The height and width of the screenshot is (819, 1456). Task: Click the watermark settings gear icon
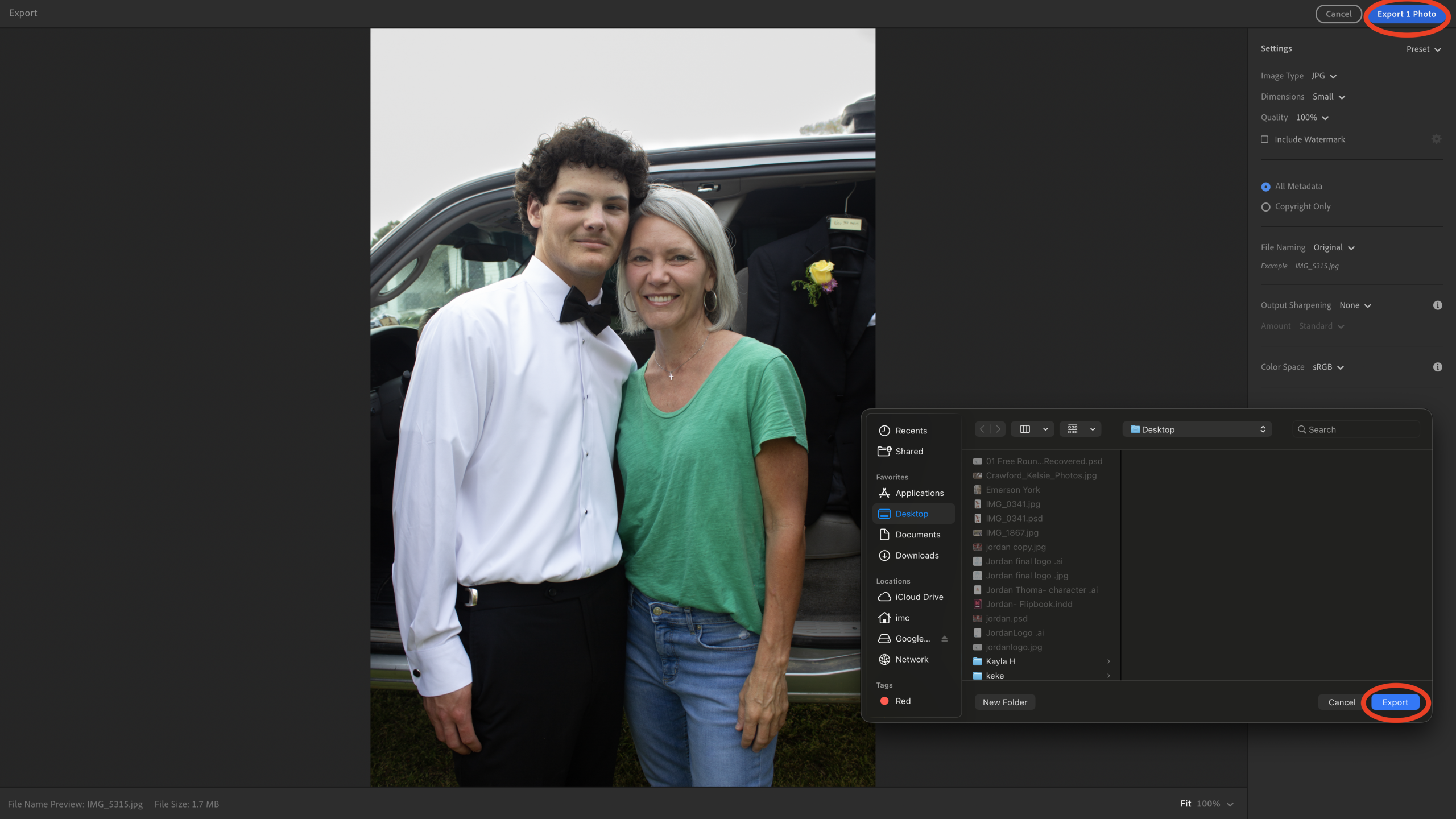point(1436,139)
